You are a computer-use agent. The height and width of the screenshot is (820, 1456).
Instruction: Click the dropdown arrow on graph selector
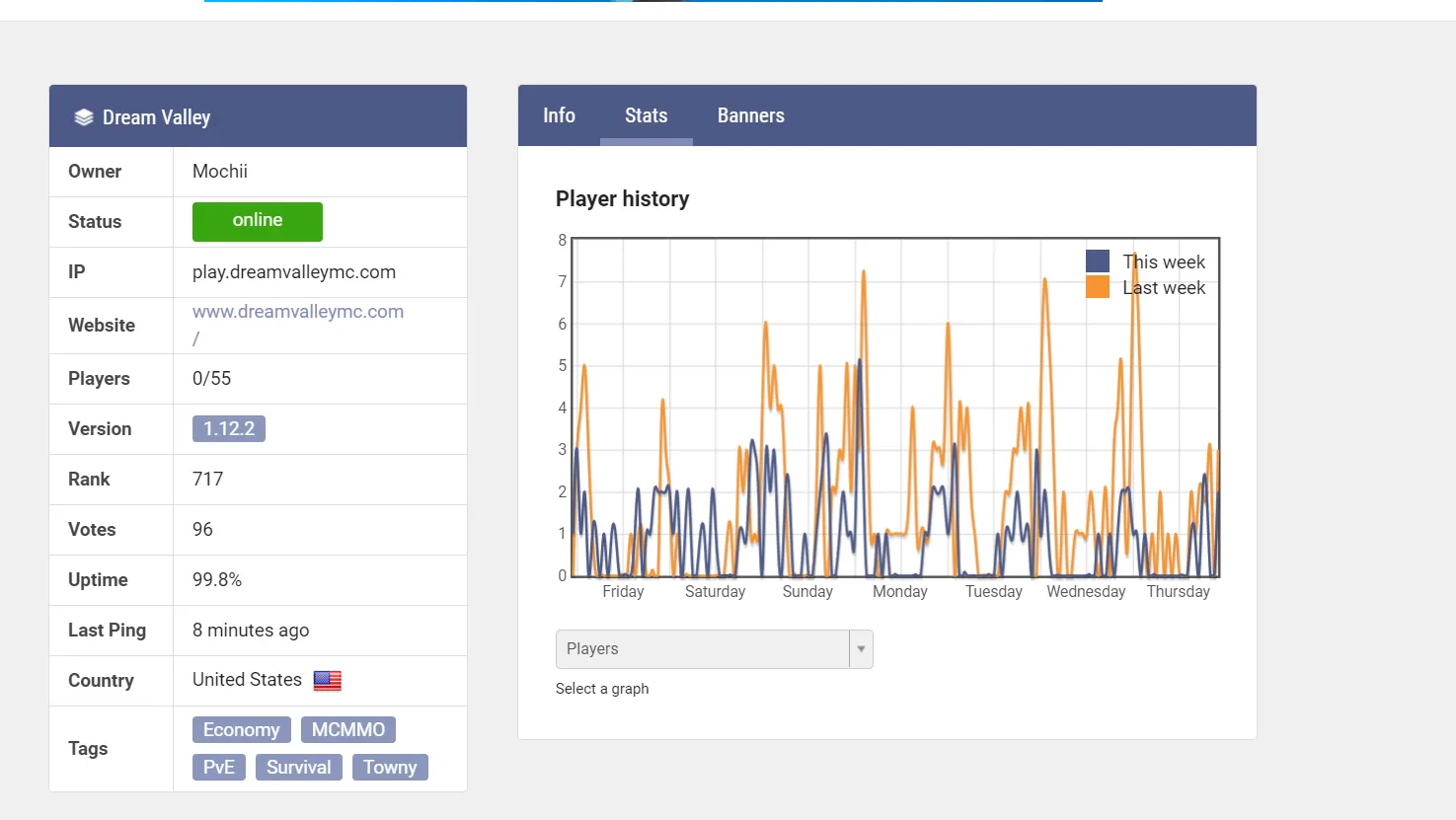(x=862, y=649)
